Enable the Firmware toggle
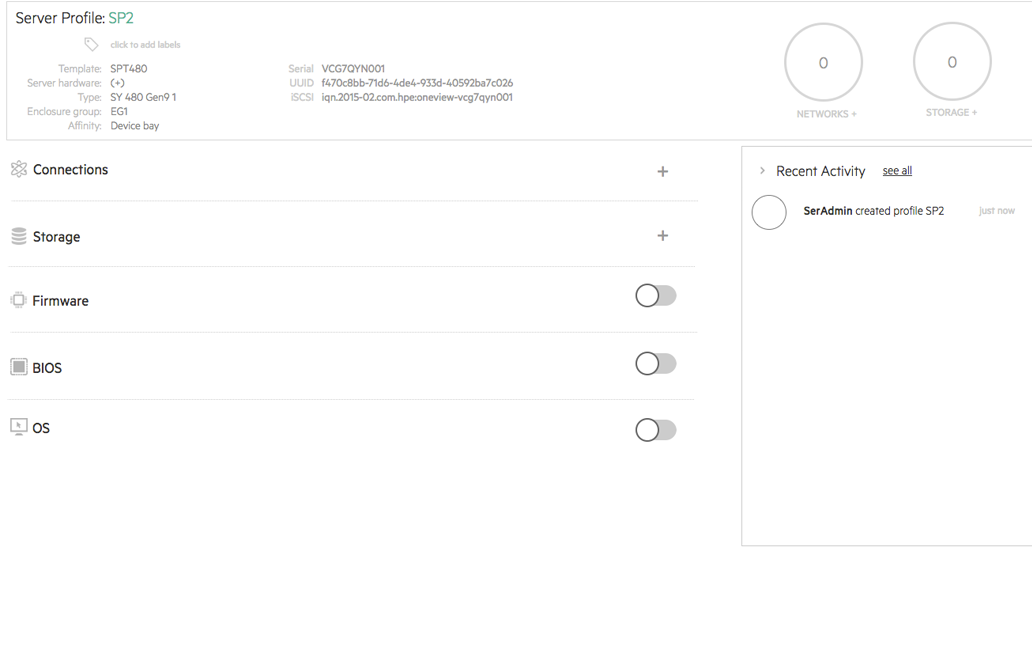The height and width of the screenshot is (651, 1032). tap(656, 296)
